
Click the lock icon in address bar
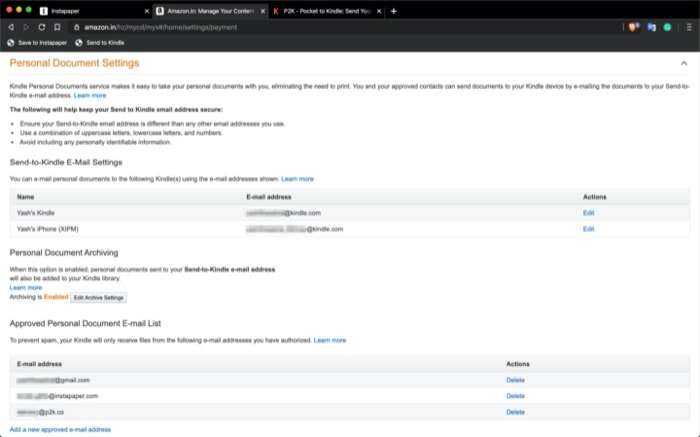pyautogui.click(x=76, y=27)
